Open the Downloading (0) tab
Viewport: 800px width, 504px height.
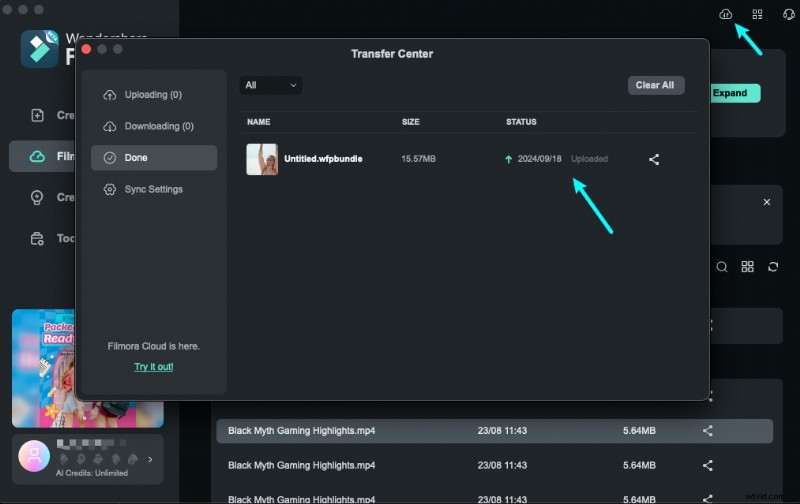click(x=152, y=126)
